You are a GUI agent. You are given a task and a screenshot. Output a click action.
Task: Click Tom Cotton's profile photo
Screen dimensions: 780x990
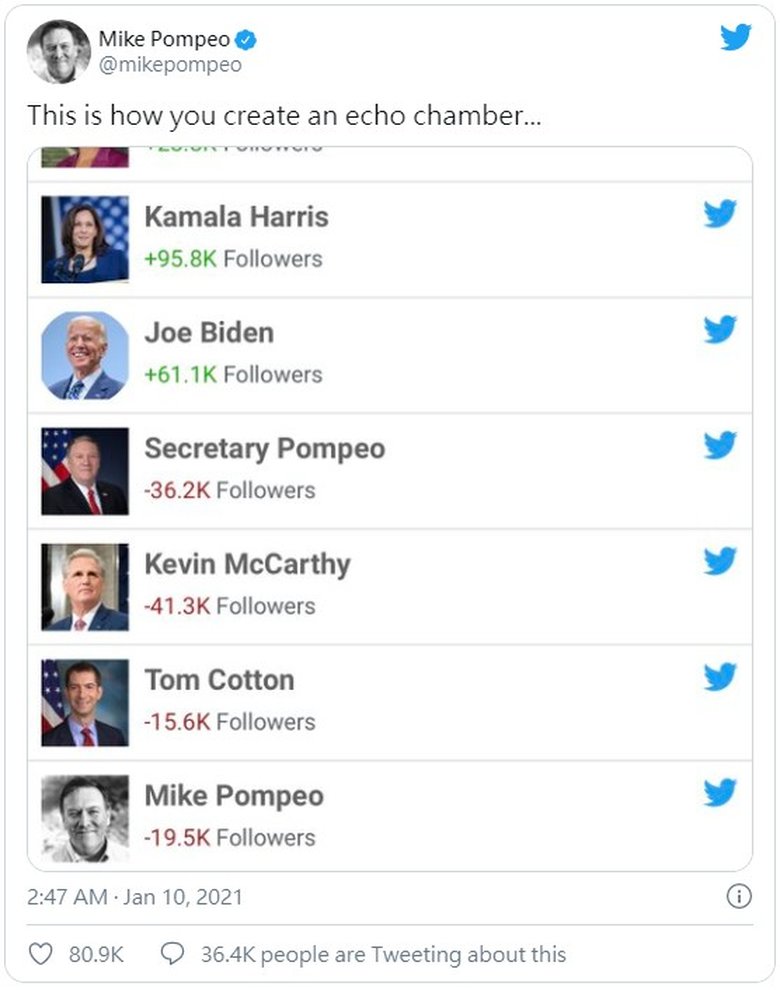[x=85, y=703]
